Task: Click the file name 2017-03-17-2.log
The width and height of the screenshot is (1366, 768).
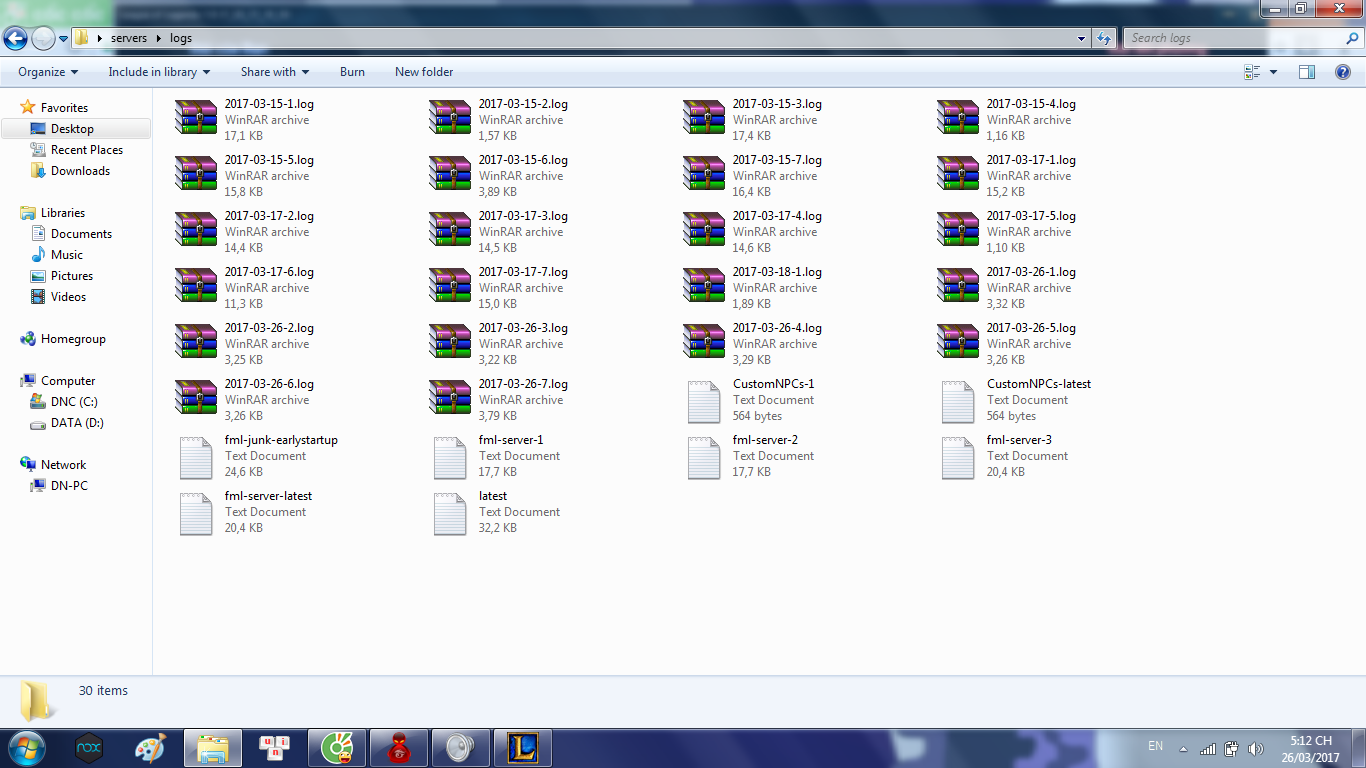Action: pyautogui.click(x=269, y=216)
